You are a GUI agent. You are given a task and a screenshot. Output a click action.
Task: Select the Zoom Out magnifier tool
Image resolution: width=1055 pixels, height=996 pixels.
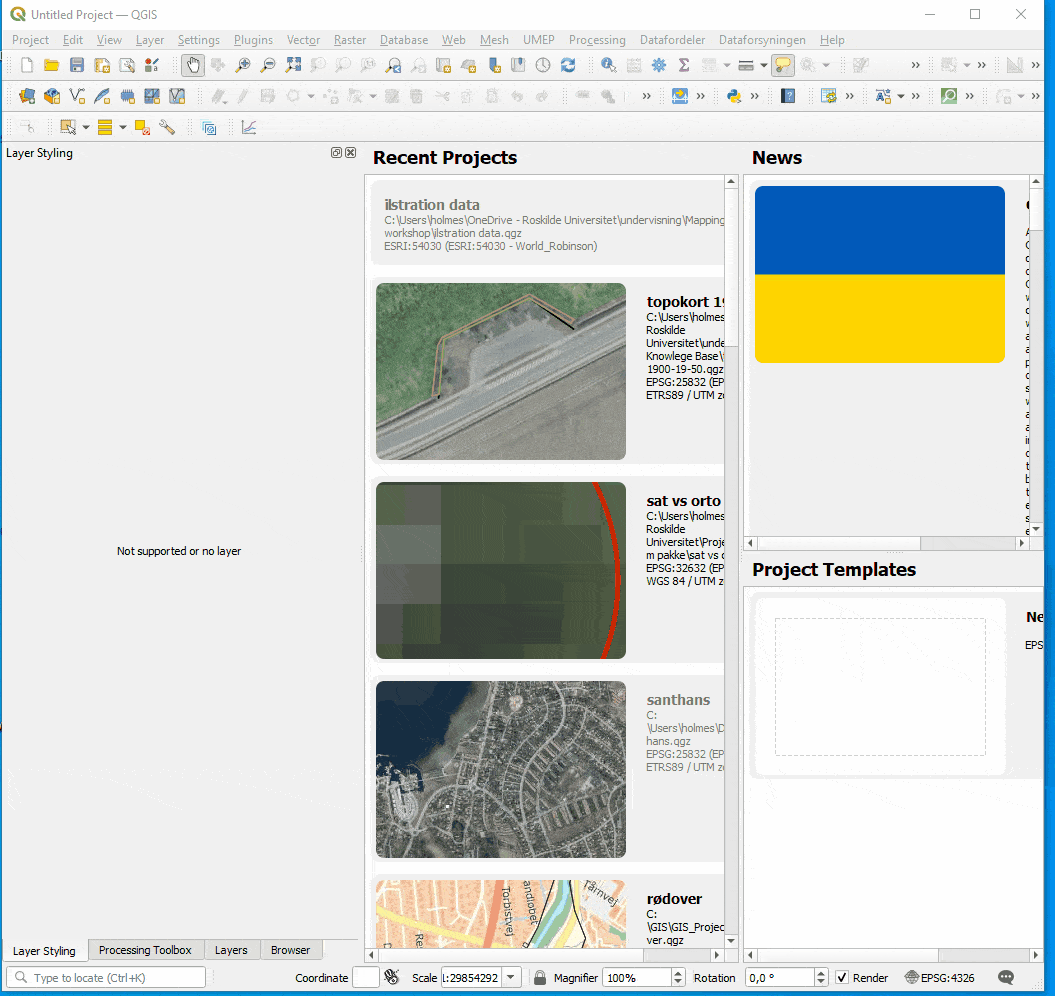[268, 65]
